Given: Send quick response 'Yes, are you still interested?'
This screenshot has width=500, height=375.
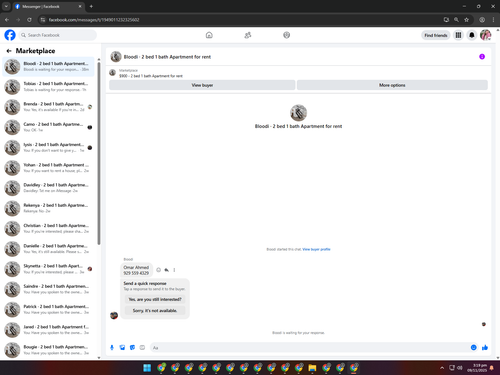Looking at the screenshot, I should pyautogui.click(x=155, y=299).
